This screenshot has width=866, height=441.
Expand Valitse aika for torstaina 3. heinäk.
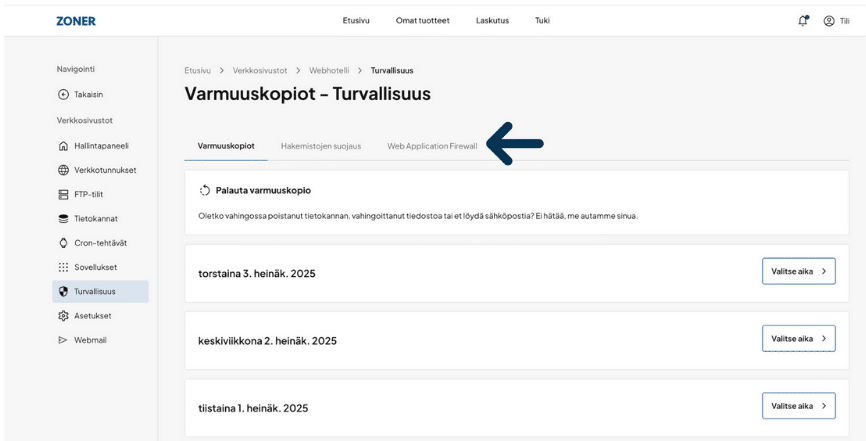tap(798, 270)
